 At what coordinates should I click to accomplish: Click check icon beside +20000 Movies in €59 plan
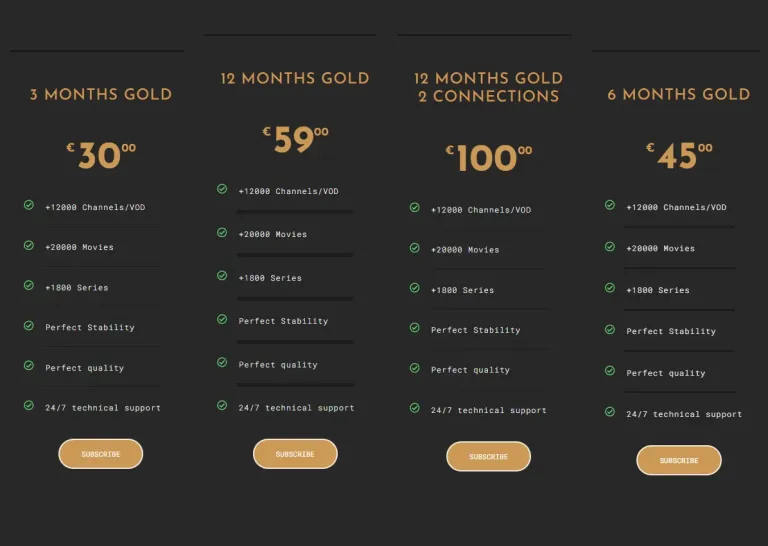point(222,232)
